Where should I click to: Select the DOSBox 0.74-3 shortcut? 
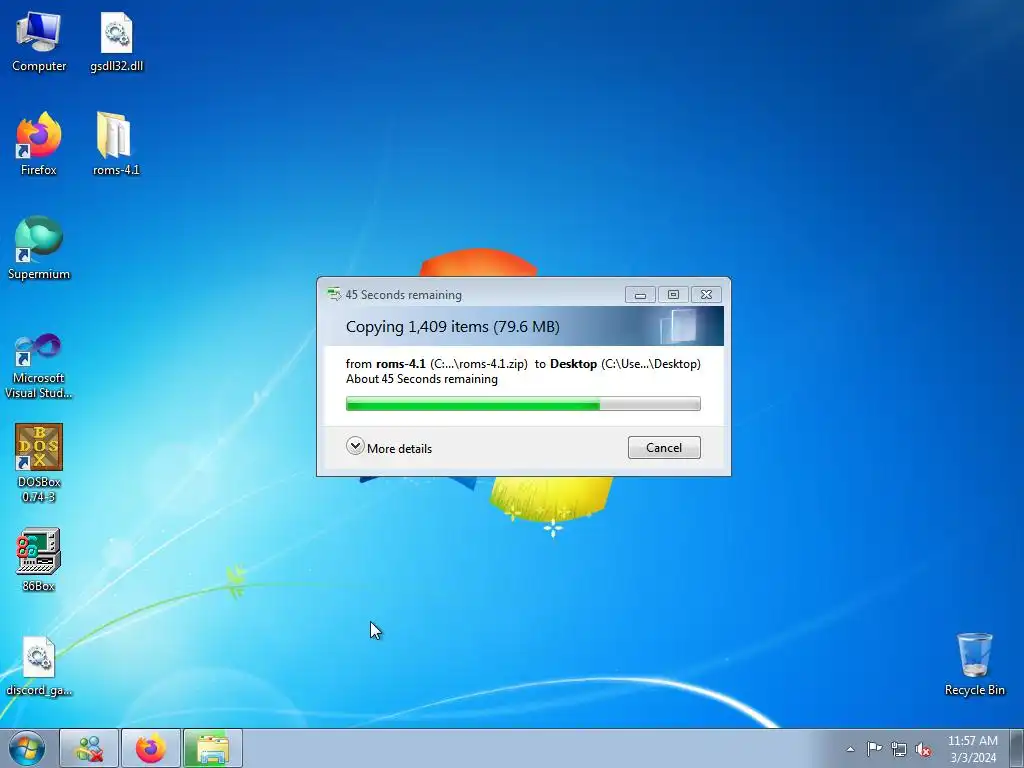[39, 463]
